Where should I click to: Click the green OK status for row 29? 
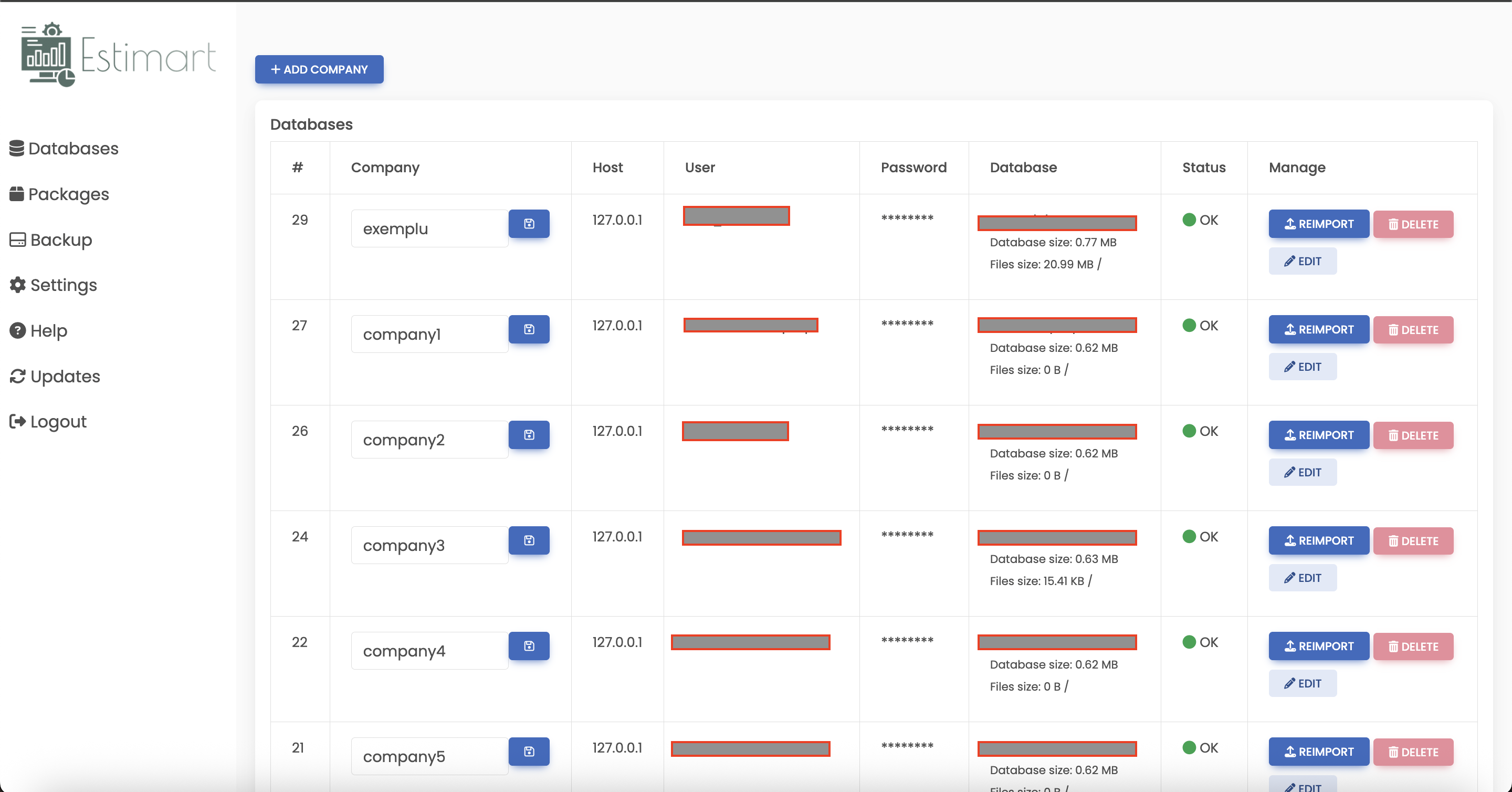[x=1201, y=220]
